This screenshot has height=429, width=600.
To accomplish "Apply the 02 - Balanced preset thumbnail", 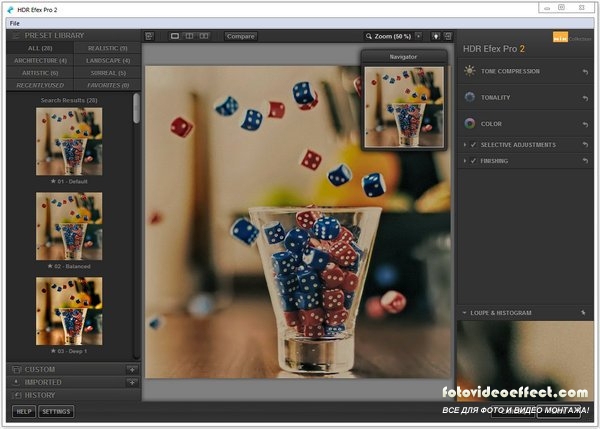I will (69, 226).
